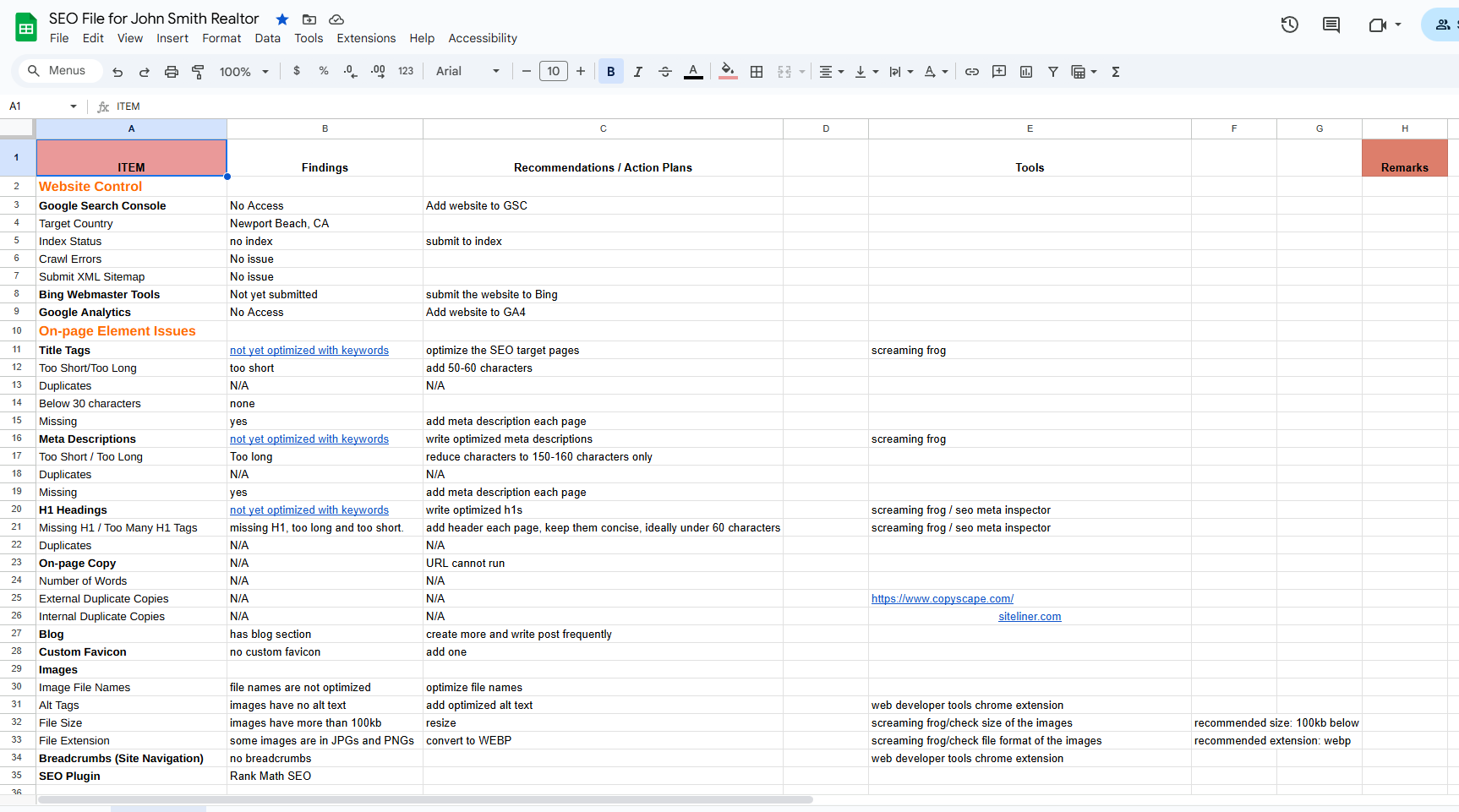Open the Extensions menu

366,38
